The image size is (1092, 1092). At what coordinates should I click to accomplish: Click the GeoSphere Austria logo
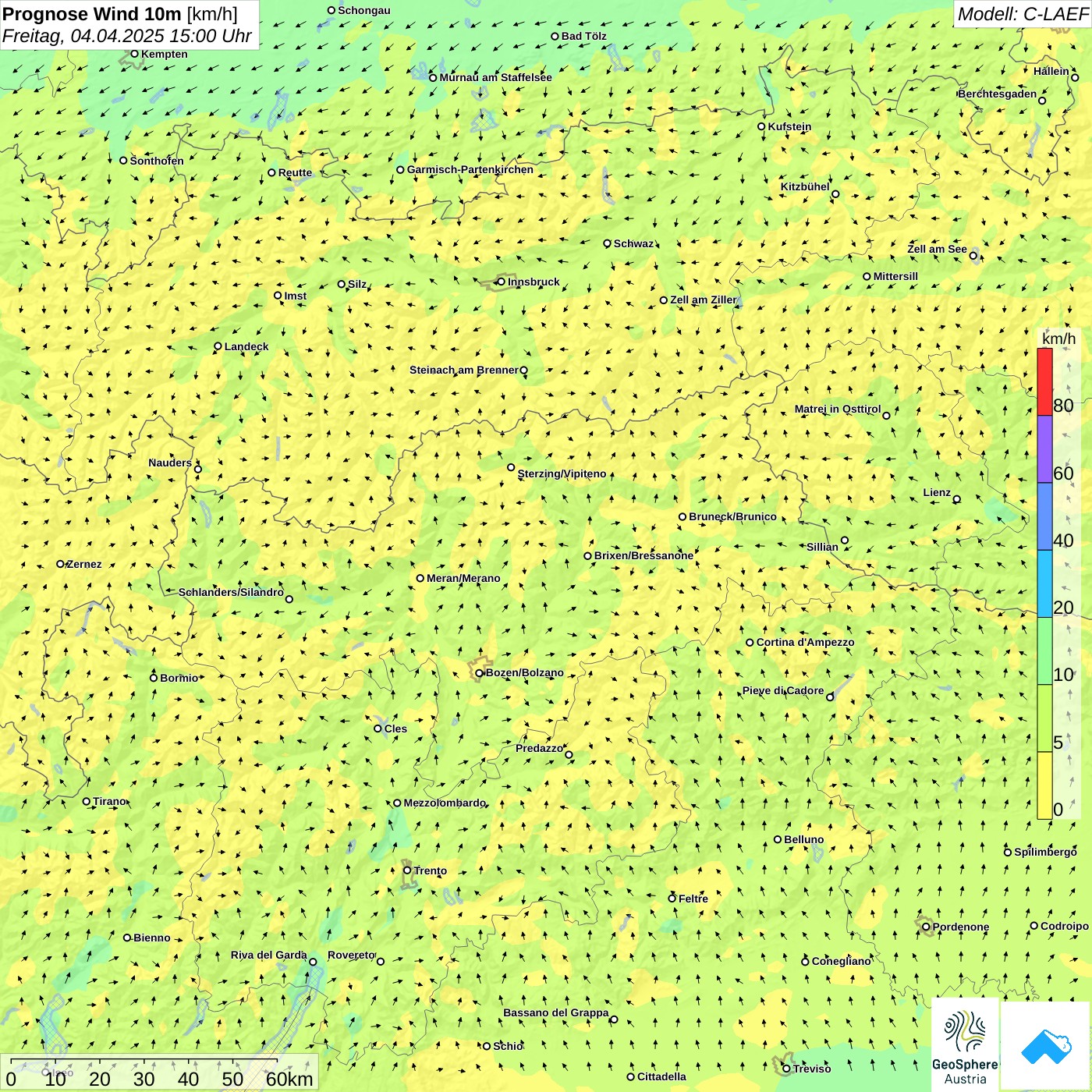coord(965,1044)
